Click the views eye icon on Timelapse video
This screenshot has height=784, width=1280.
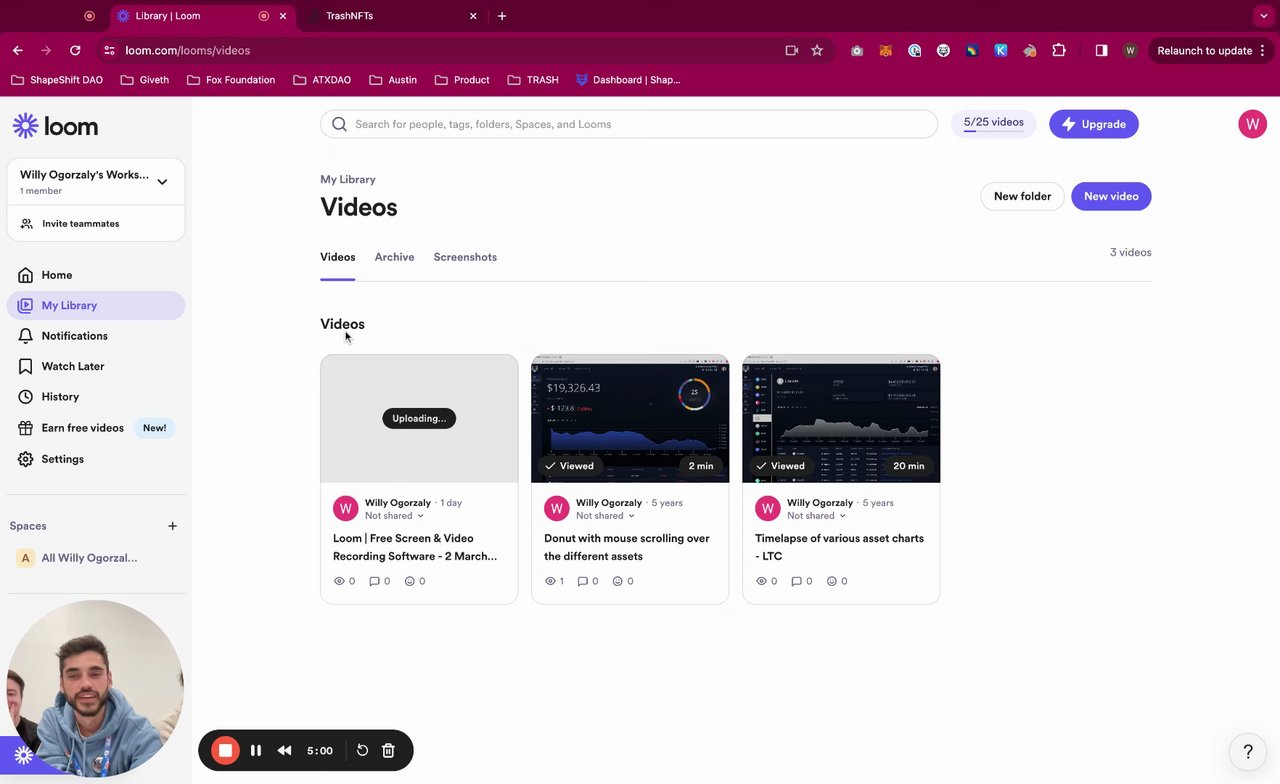[x=761, y=581]
